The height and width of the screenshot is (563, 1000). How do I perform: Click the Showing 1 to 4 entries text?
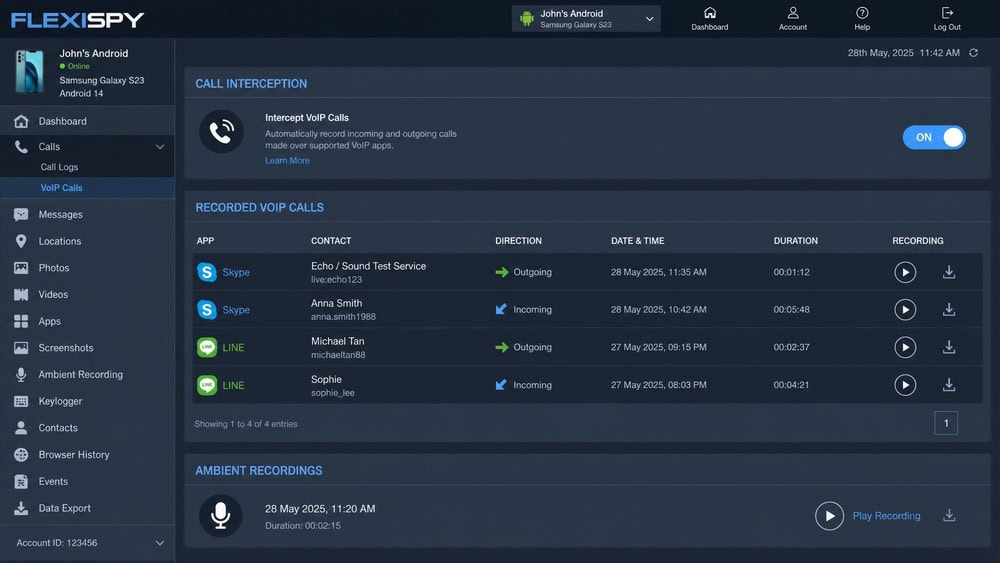(246, 424)
